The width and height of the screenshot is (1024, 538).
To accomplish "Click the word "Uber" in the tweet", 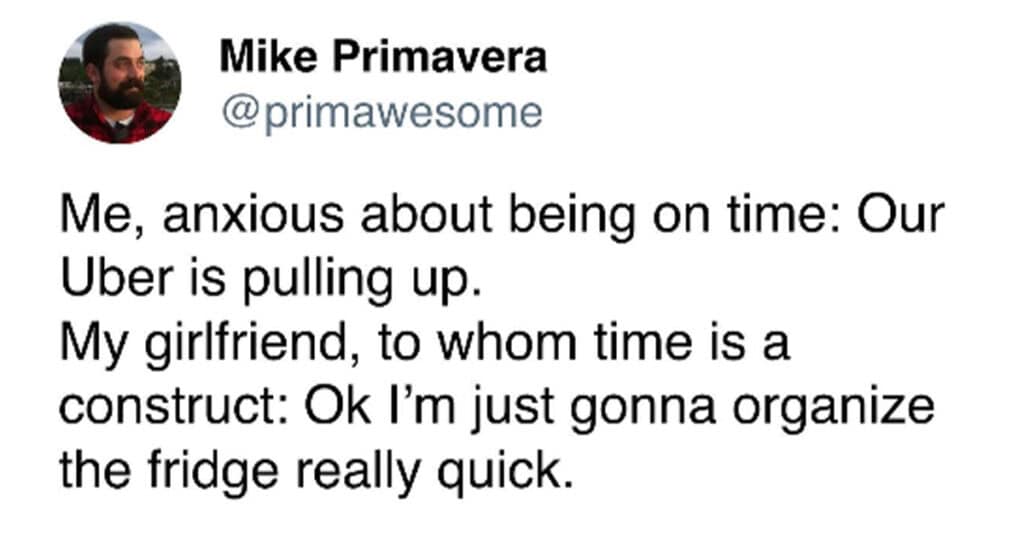I will pos(119,277).
